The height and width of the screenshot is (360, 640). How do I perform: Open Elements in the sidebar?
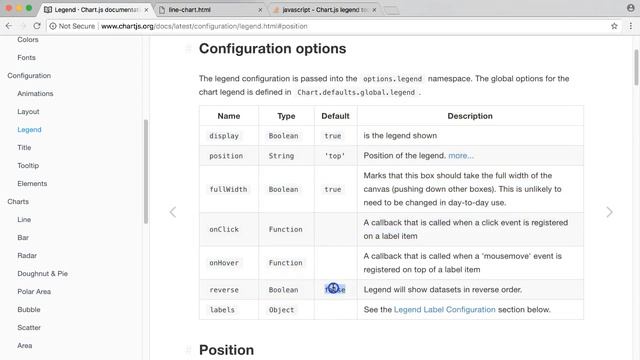click(32, 183)
